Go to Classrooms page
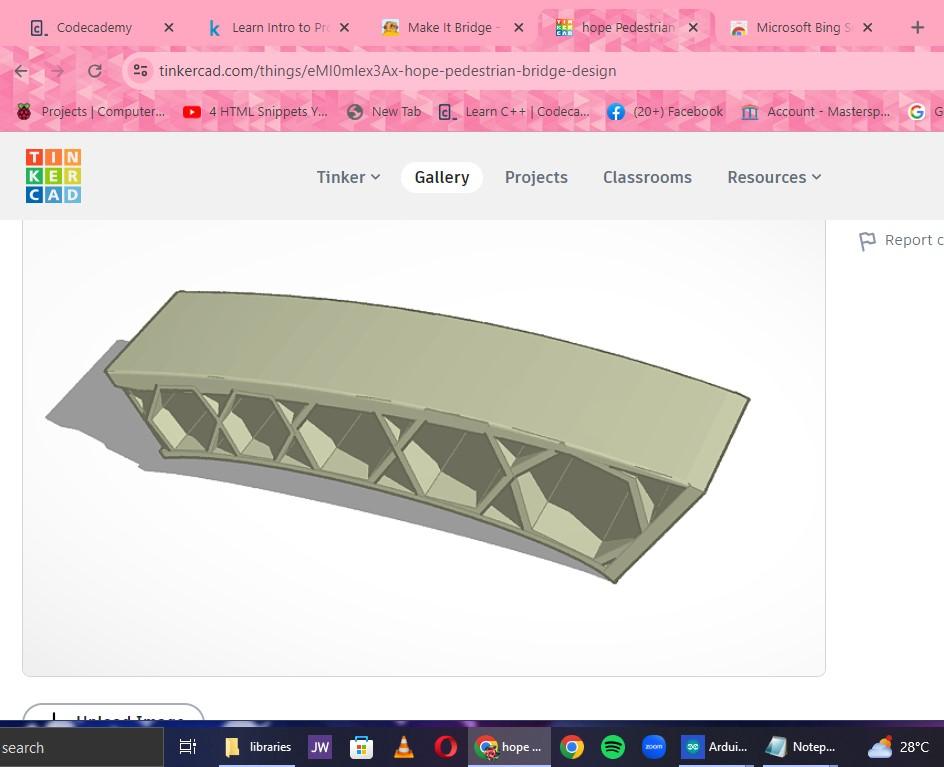 (x=647, y=177)
